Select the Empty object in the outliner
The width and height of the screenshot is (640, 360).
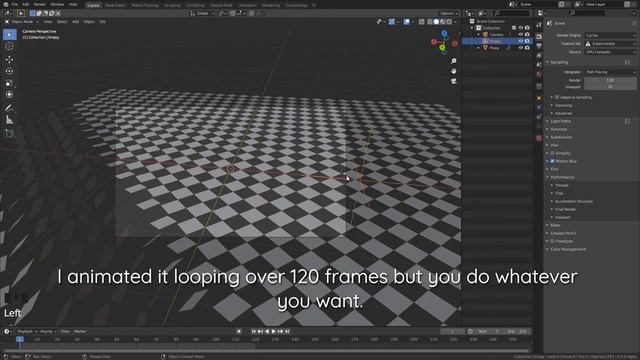[496, 41]
